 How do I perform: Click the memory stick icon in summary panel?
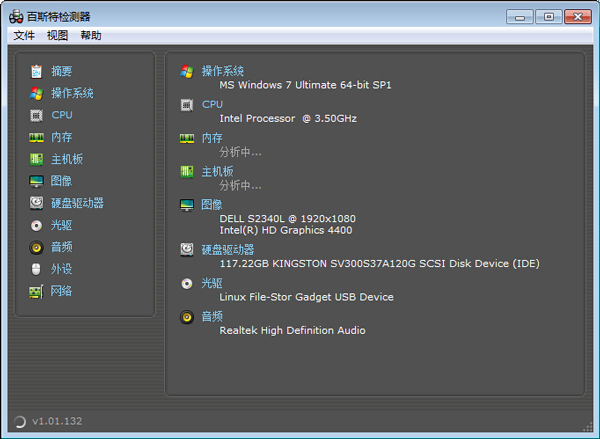187,138
